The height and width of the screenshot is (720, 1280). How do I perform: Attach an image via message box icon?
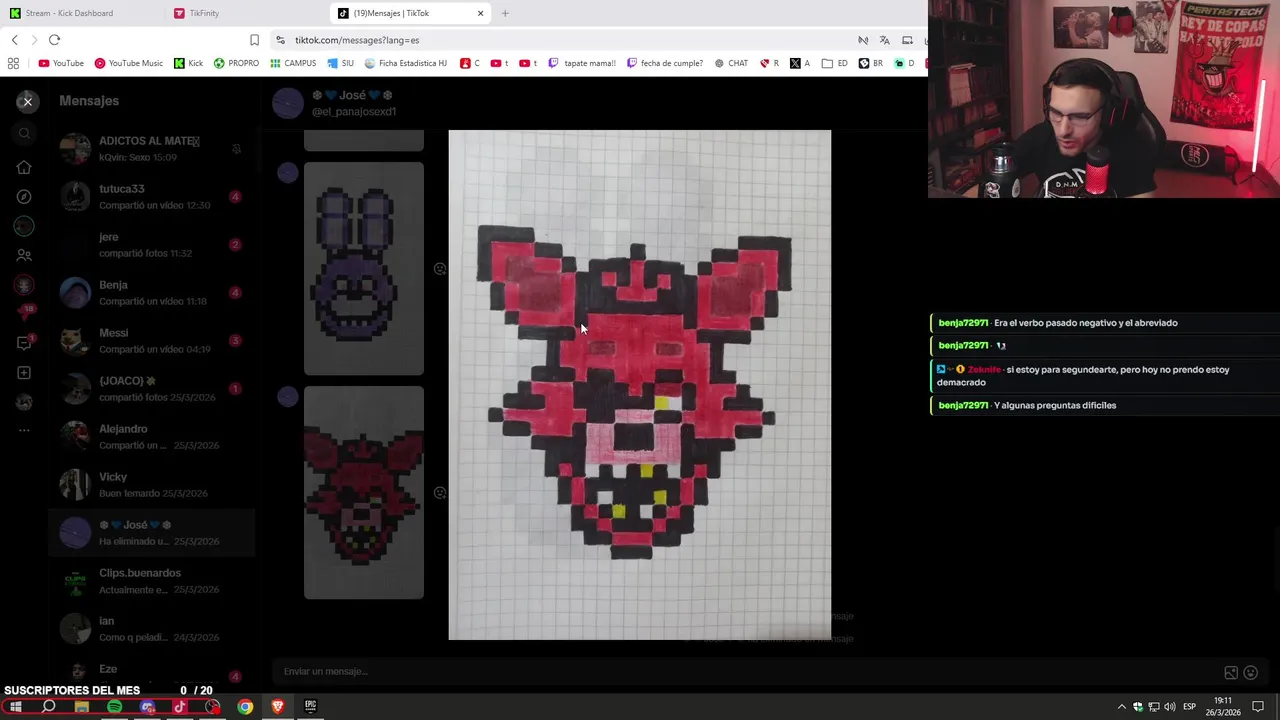[x=1231, y=673]
